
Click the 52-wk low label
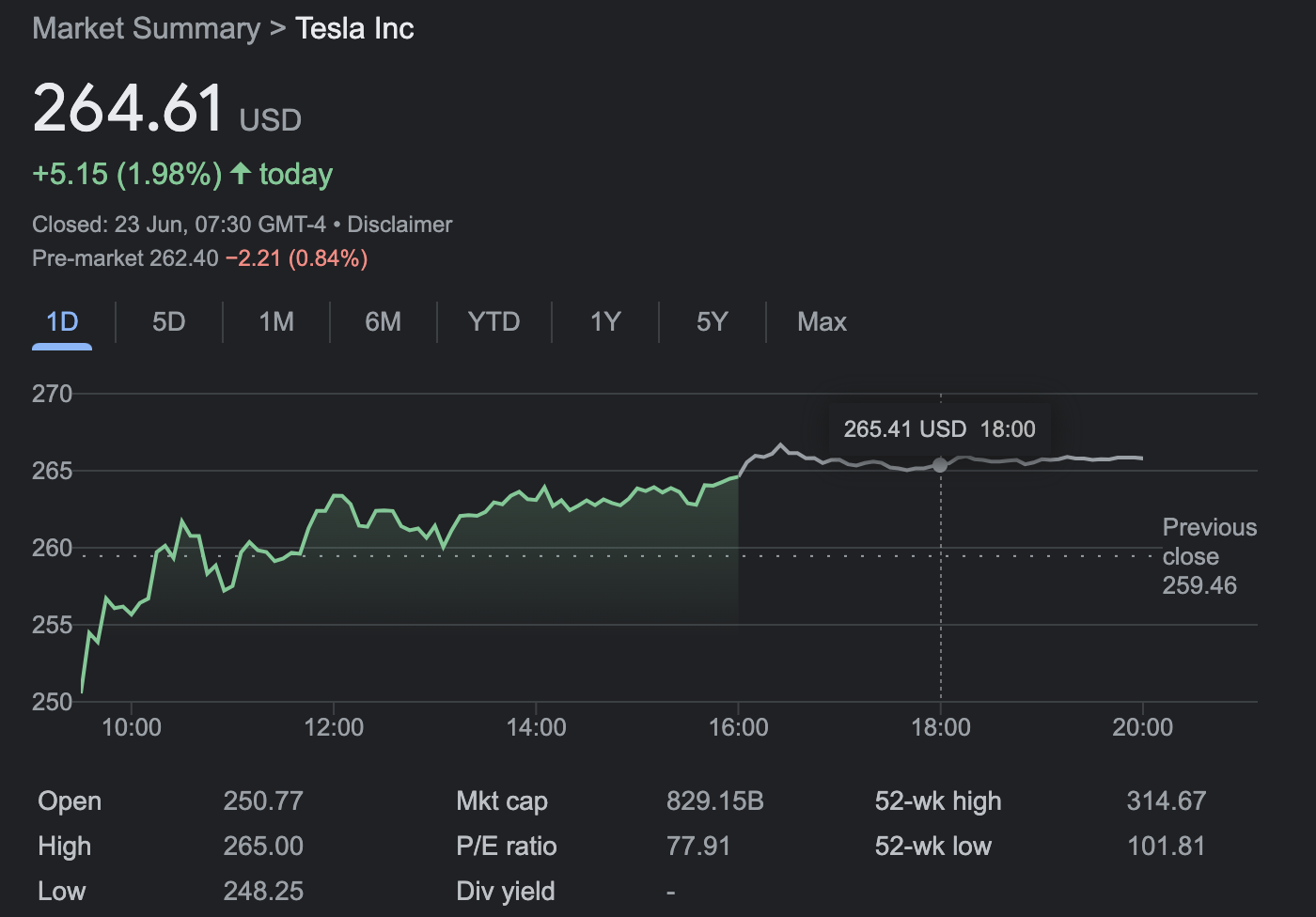click(933, 847)
